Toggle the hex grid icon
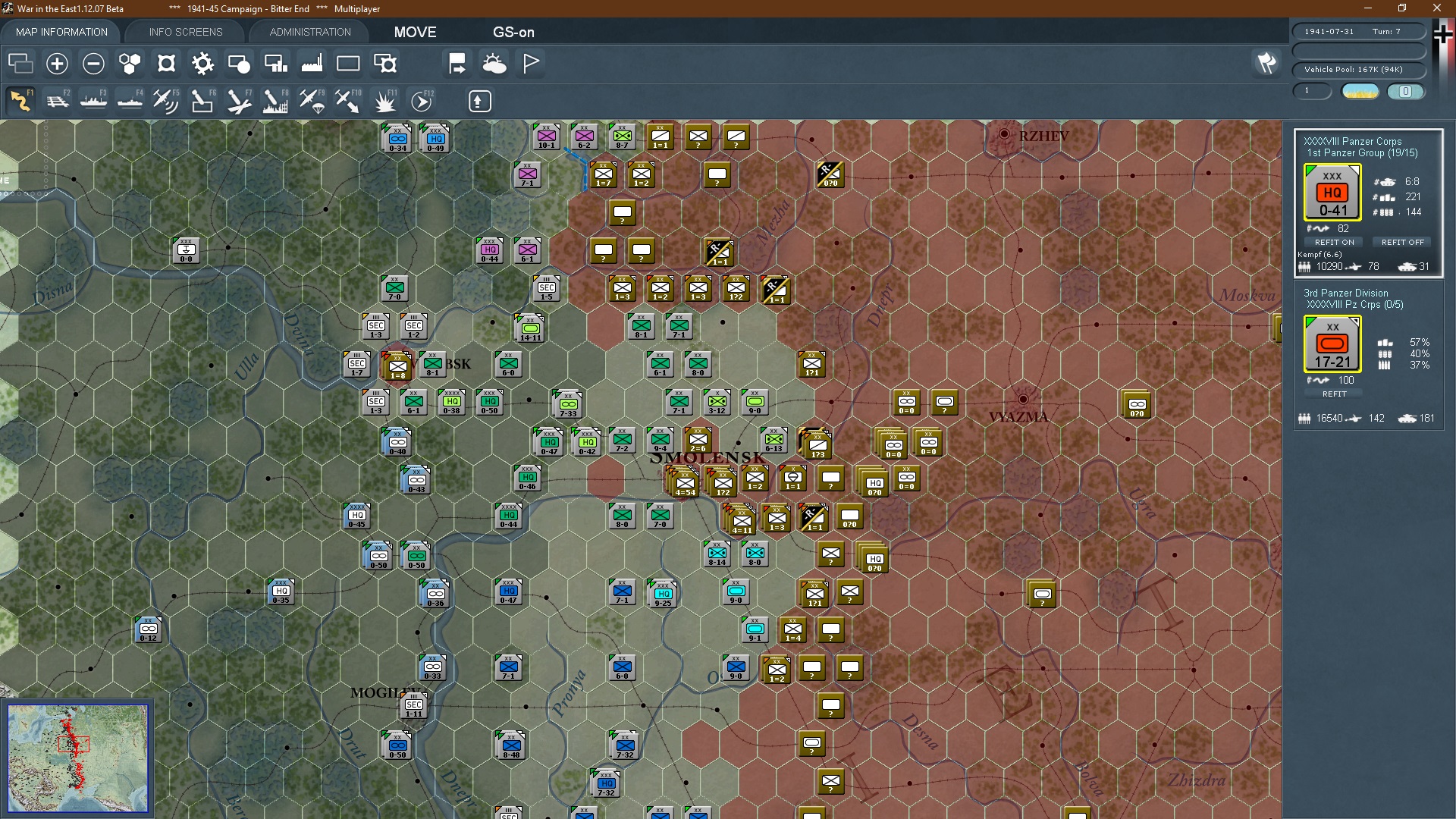 click(130, 64)
